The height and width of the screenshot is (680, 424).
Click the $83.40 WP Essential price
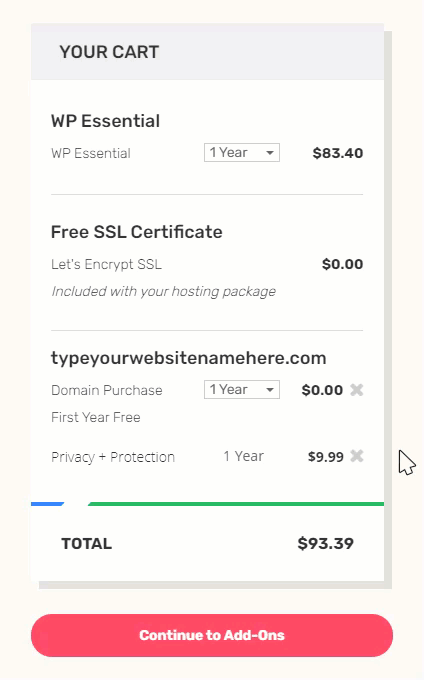pos(338,153)
